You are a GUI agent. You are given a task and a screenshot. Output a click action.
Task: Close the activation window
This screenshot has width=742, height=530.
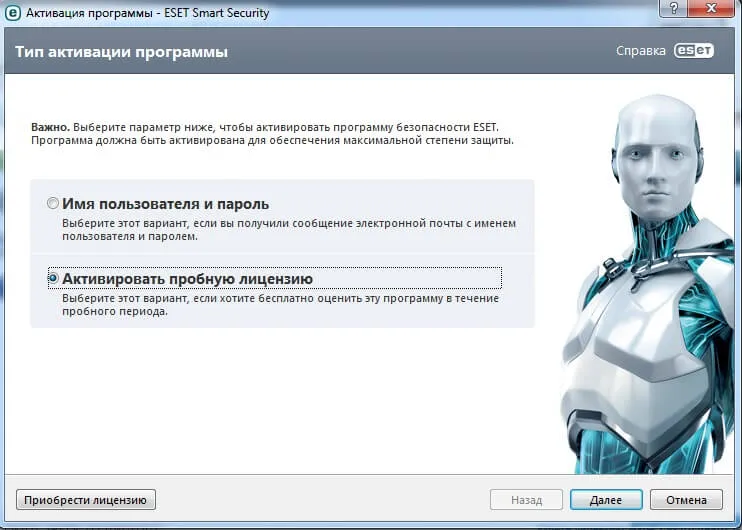(711, 8)
